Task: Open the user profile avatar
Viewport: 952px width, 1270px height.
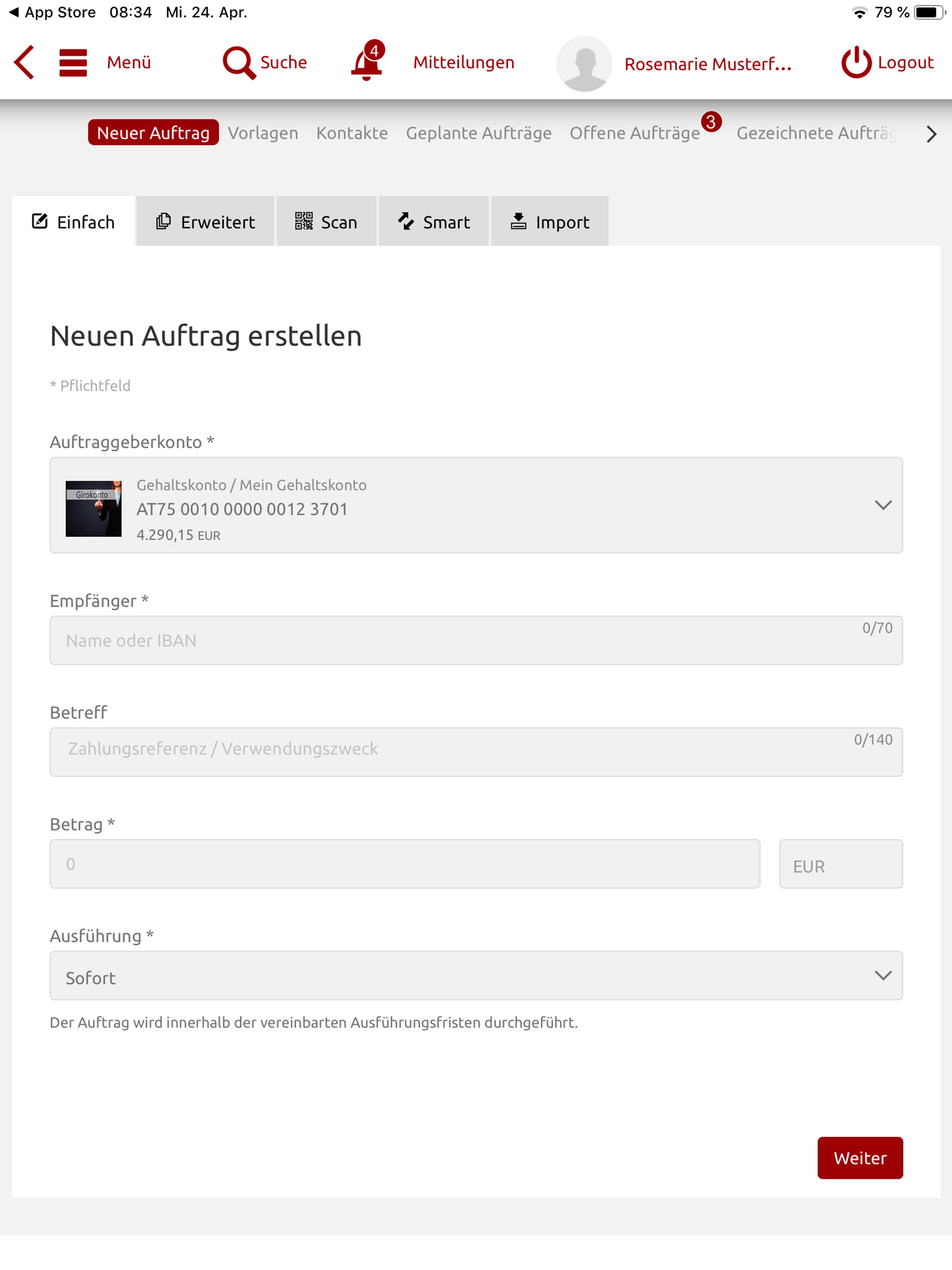Action: (584, 64)
